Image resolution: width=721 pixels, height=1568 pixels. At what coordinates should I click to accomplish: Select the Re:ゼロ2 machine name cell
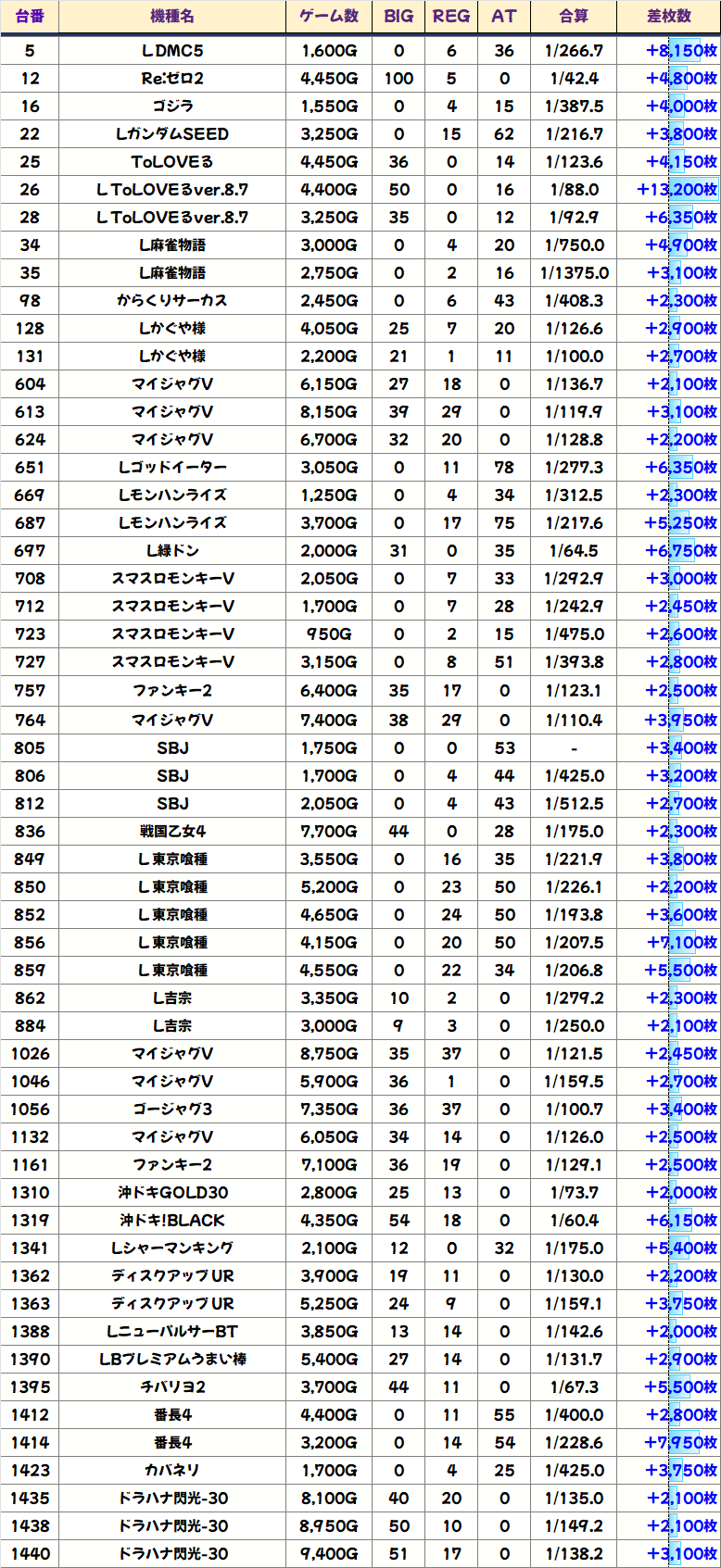click(x=172, y=79)
